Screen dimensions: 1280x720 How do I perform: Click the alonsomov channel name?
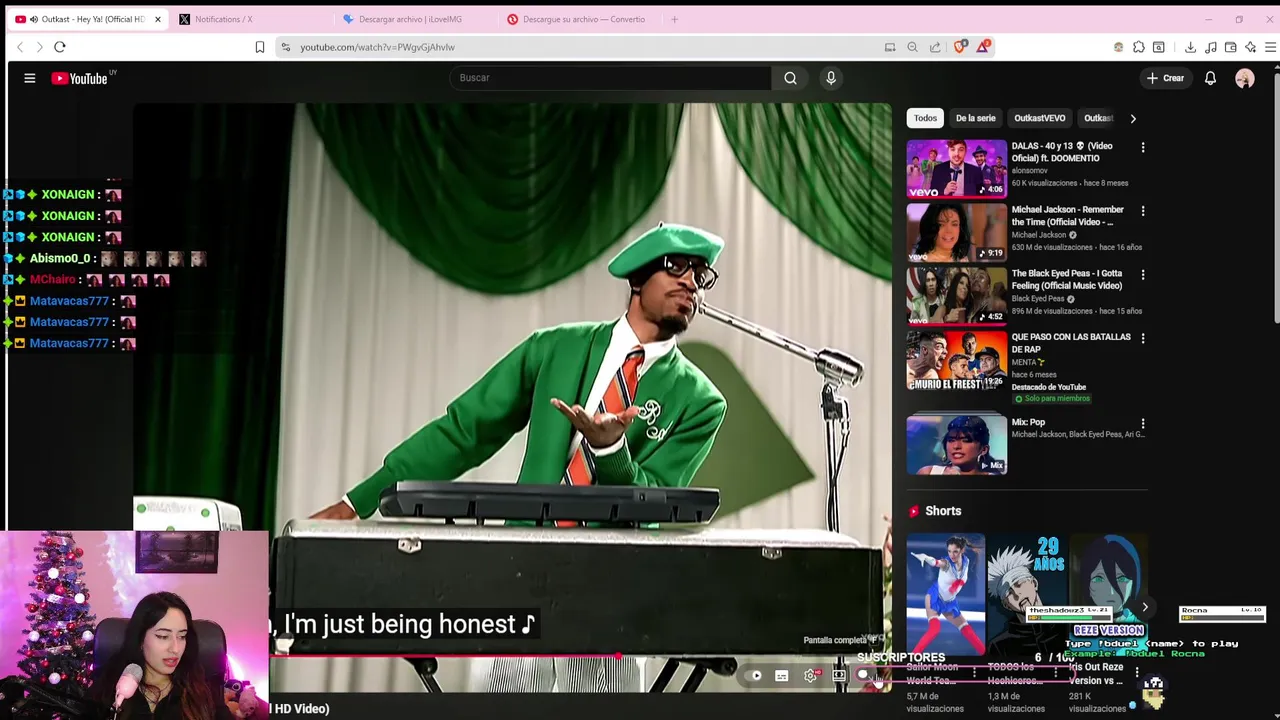pos(1029,171)
